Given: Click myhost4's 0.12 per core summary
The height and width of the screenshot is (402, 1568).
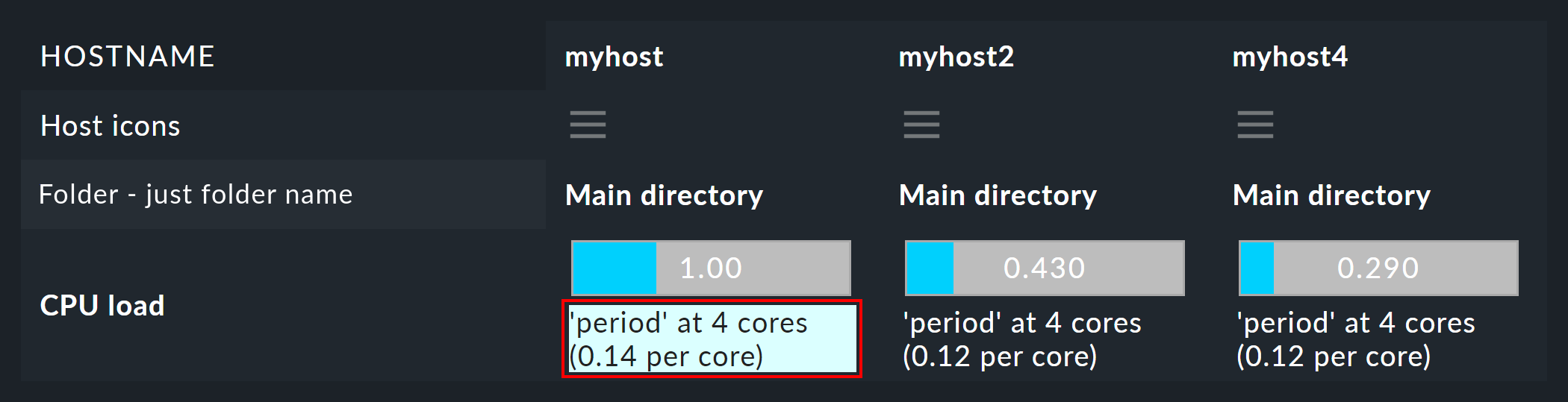Looking at the screenshot, I should 1355,339.
